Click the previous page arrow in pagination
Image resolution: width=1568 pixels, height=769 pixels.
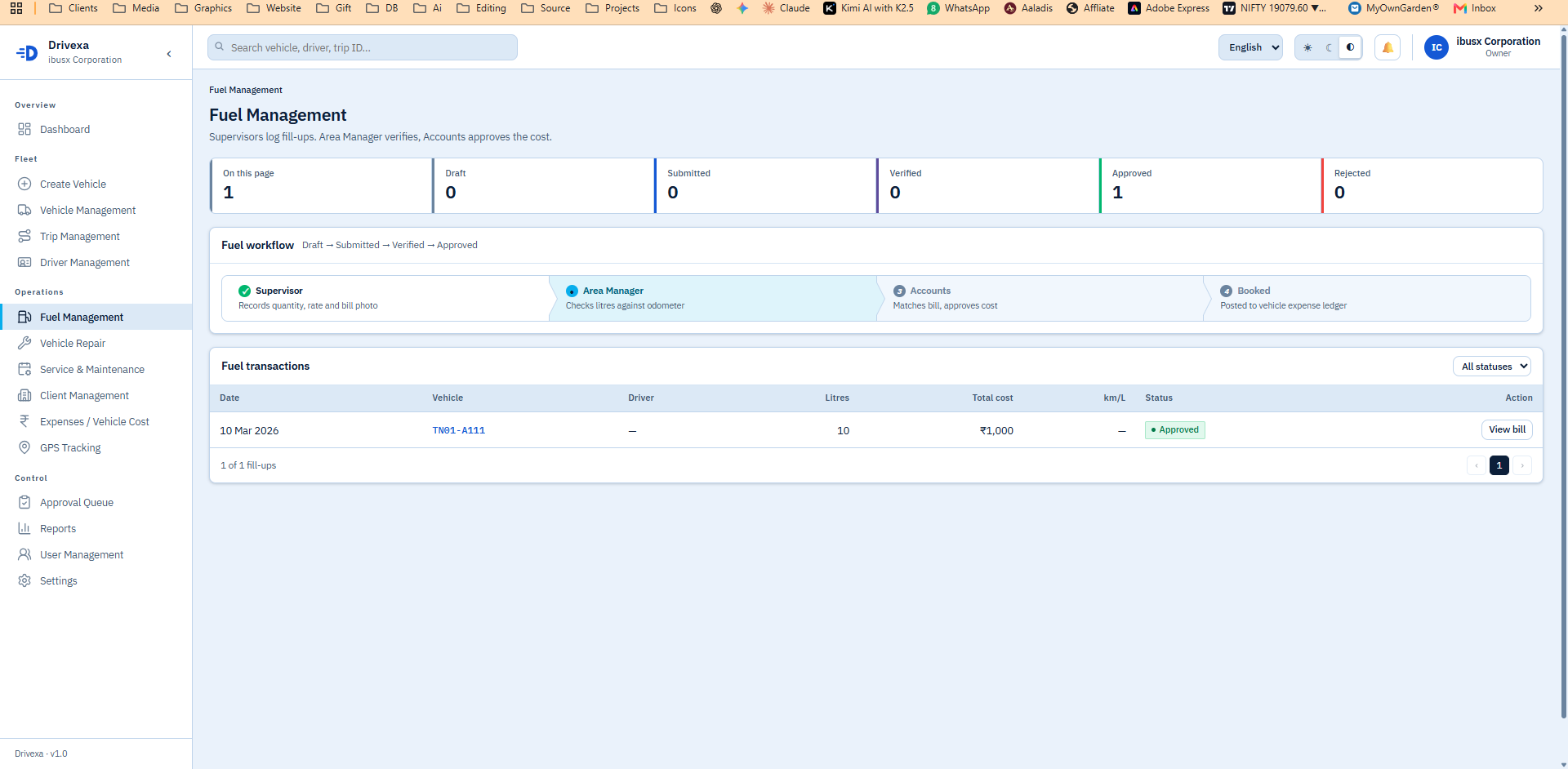coord(1477,465)
